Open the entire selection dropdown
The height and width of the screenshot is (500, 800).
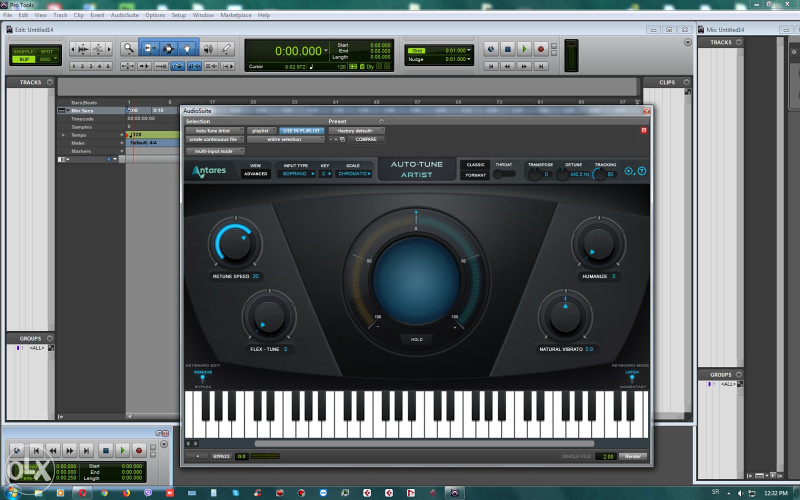click(x=286, y=139)
